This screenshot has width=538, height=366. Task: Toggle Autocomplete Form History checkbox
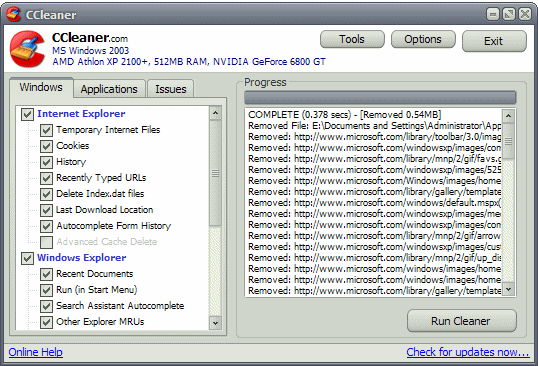click(46, 226)
